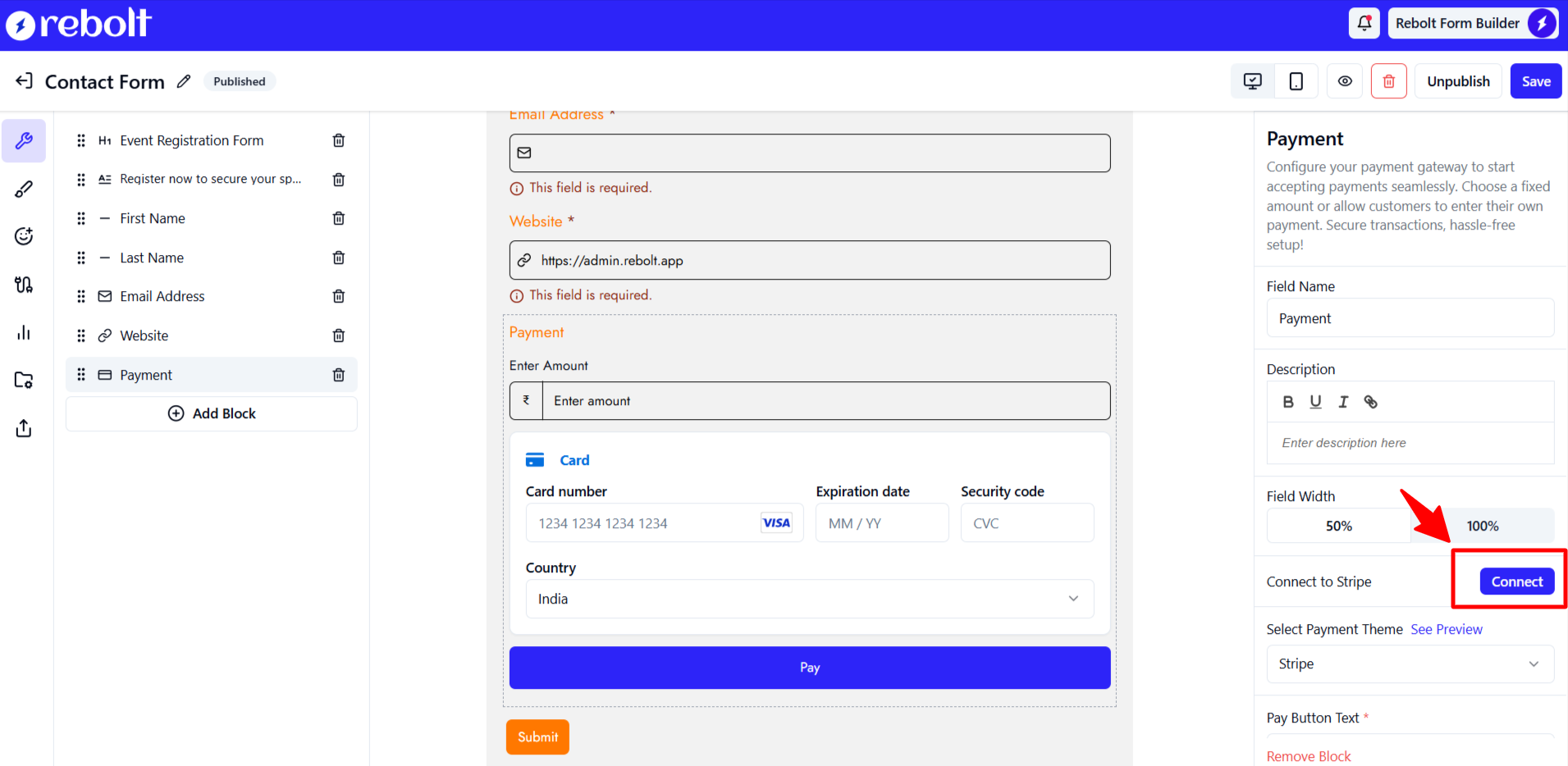Click the Published status badge
The image size is (1568, 766).
(x=240, y=81)
